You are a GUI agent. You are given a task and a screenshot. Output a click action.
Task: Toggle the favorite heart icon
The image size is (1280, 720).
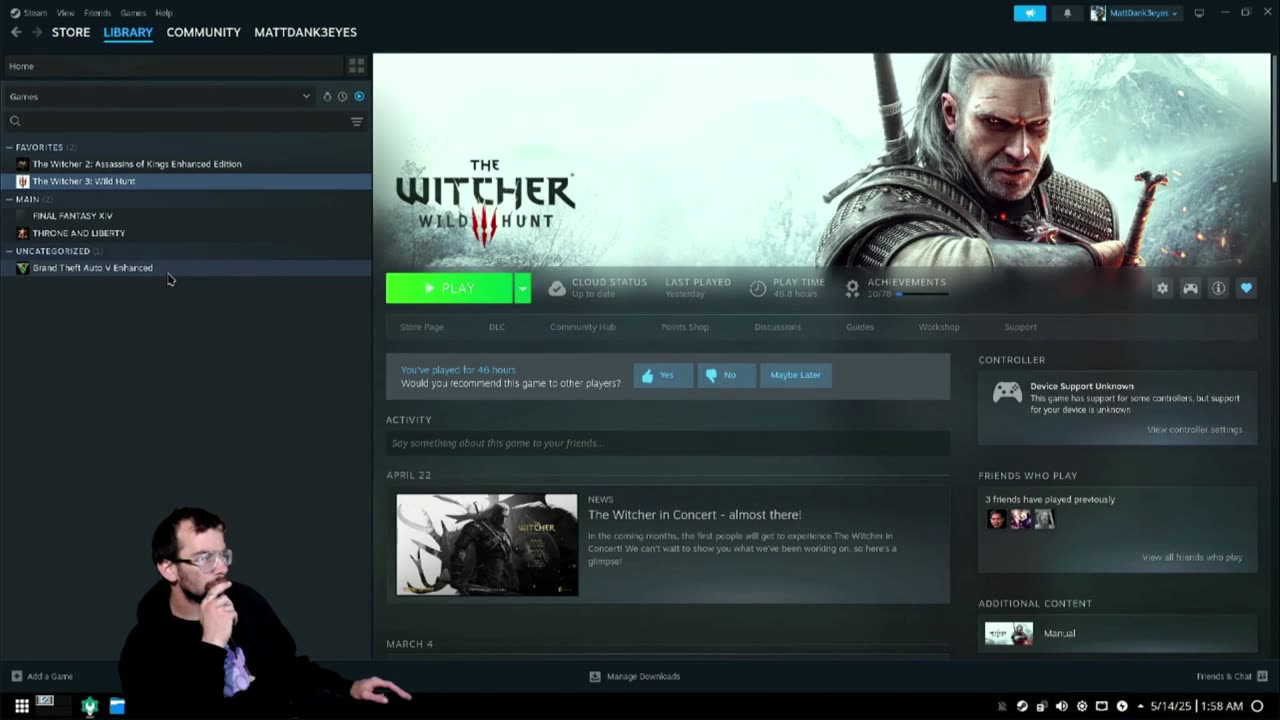tap(1246, 288)
